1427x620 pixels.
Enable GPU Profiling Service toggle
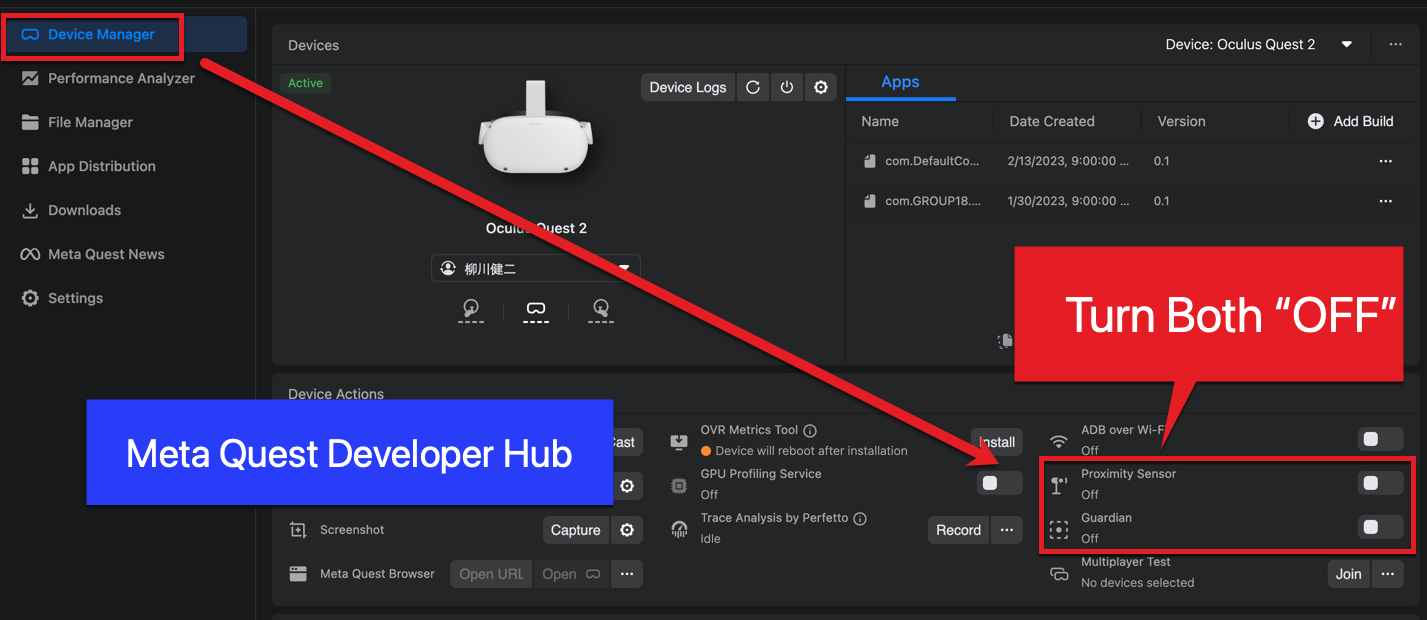click(x=998, y=483)
